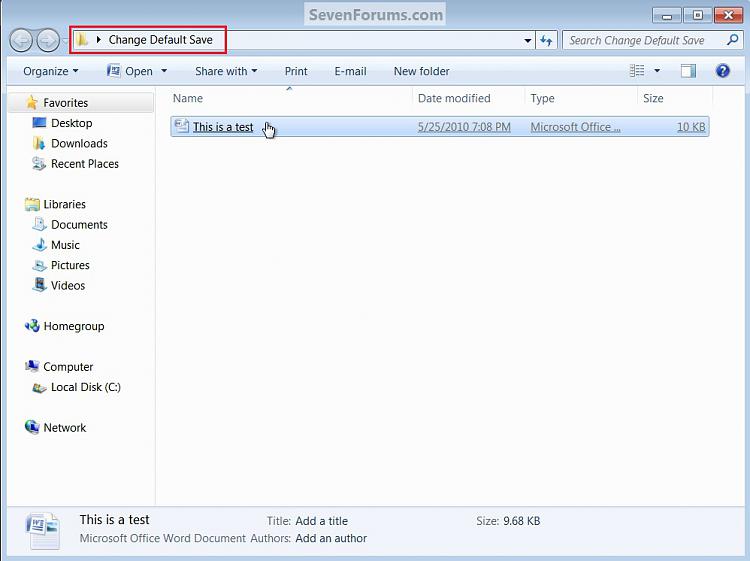Click the breadcrumb arrow before Change Default Save
750x561 pixels.
99,40
